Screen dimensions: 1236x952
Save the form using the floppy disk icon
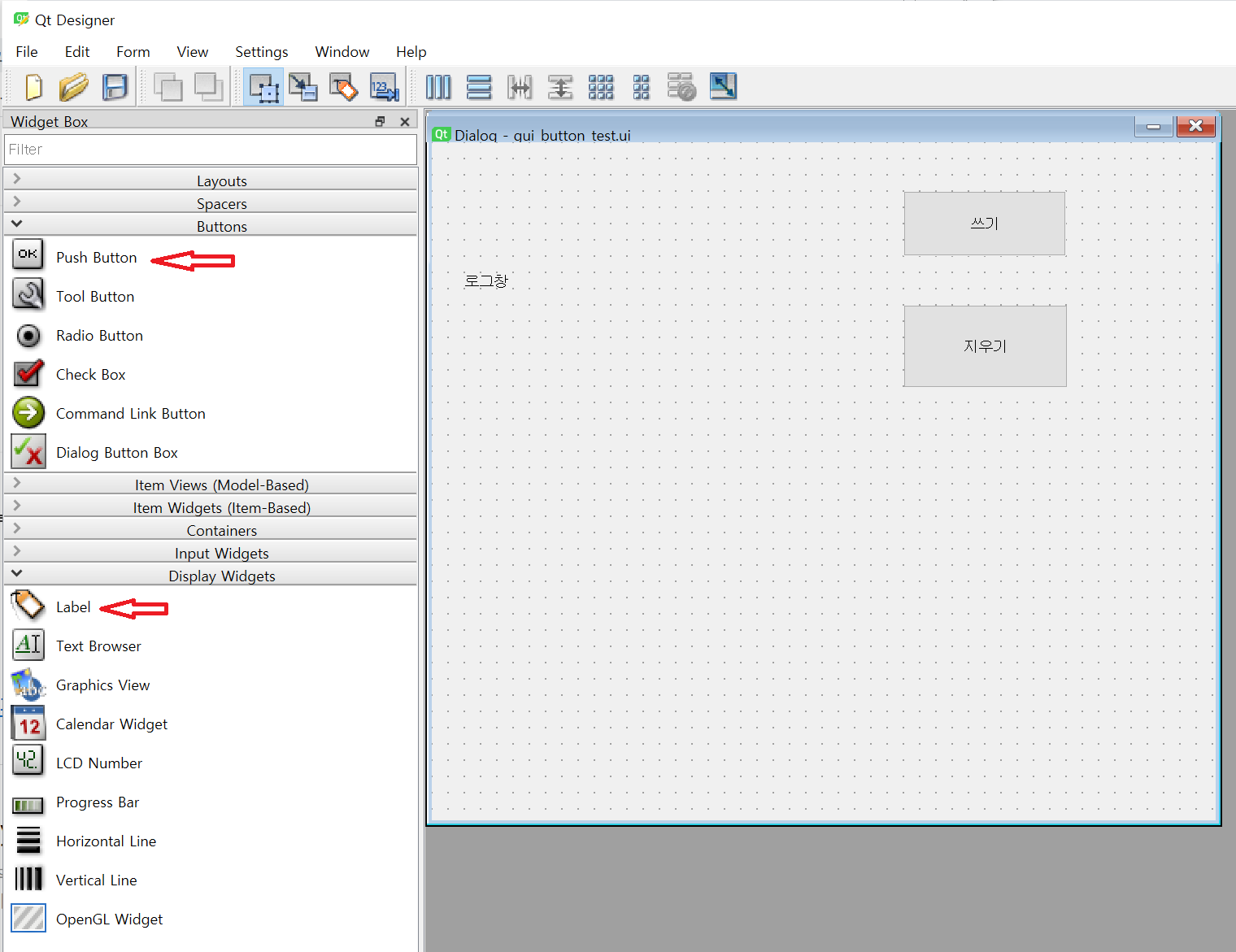click(x=115, y=87)
